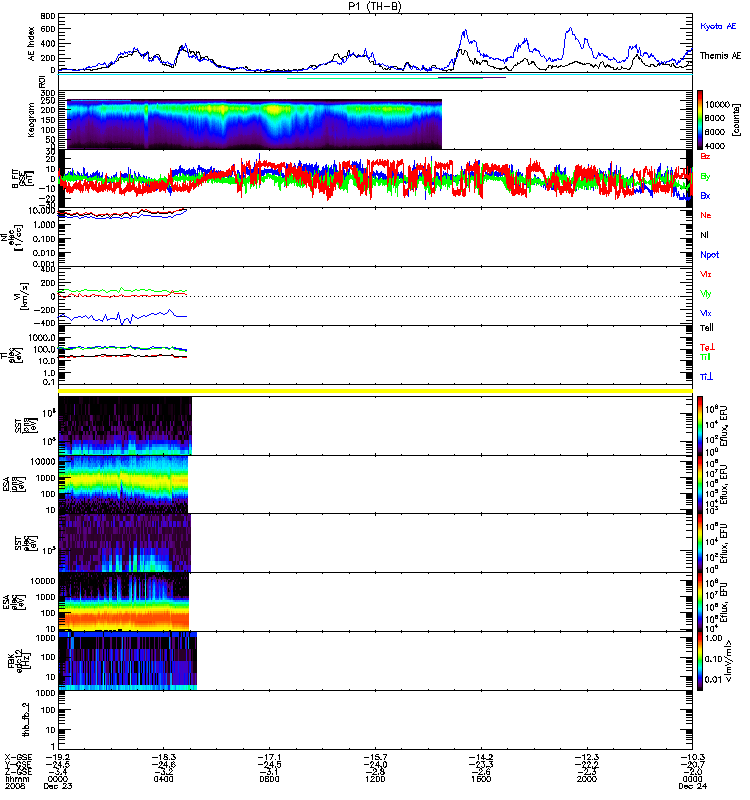This screenshot has width=750, height=800.
Task: Click the X-GSE value "-17.1"
Action: pyautogui.click(x=269, y=758)
